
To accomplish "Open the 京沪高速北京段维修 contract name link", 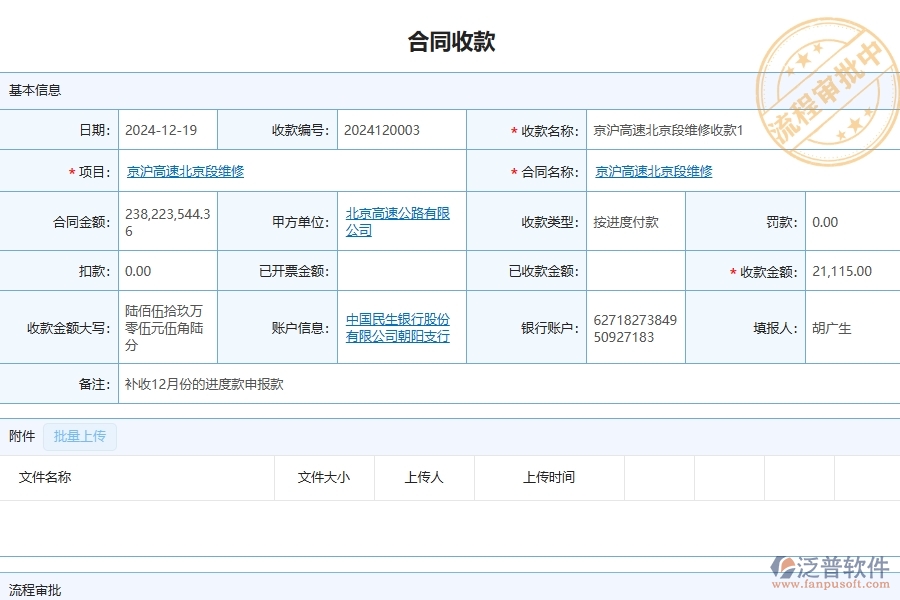I will pyautogui.click(x=653, y=171).
